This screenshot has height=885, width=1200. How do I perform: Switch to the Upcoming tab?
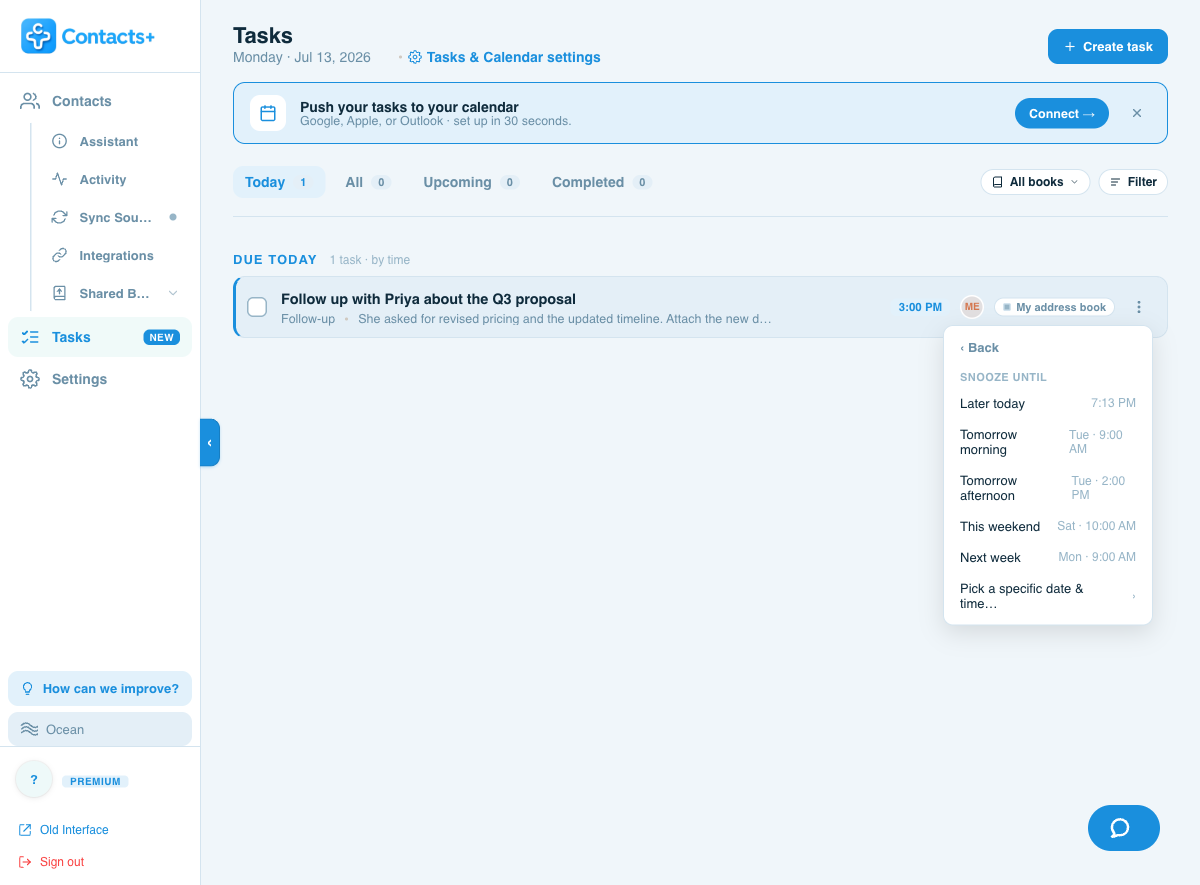point(470,182)
